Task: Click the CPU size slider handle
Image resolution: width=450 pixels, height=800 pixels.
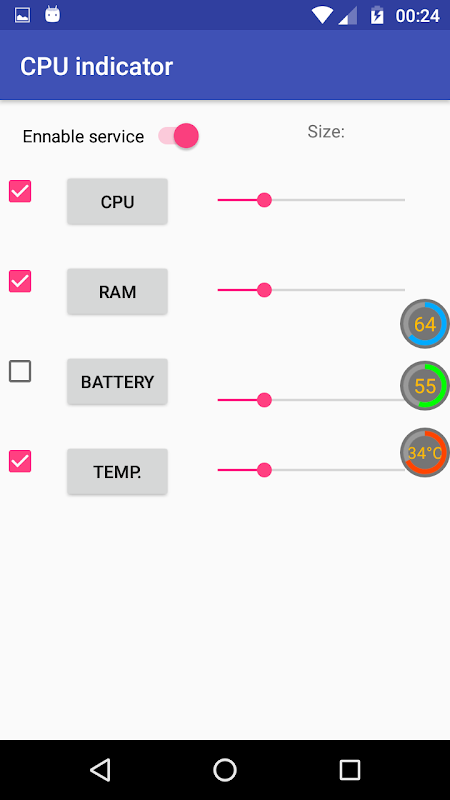Action: (x=264, y=200)
